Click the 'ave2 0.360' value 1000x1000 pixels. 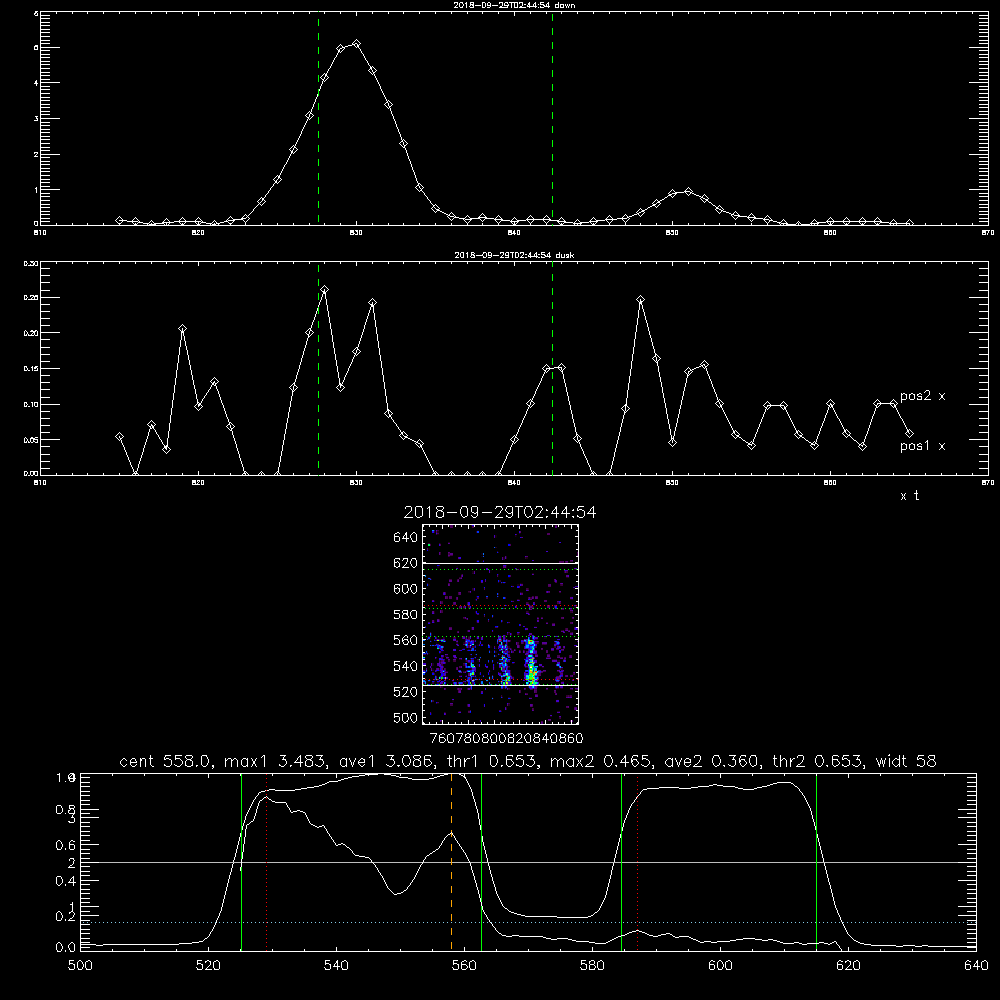710,761
